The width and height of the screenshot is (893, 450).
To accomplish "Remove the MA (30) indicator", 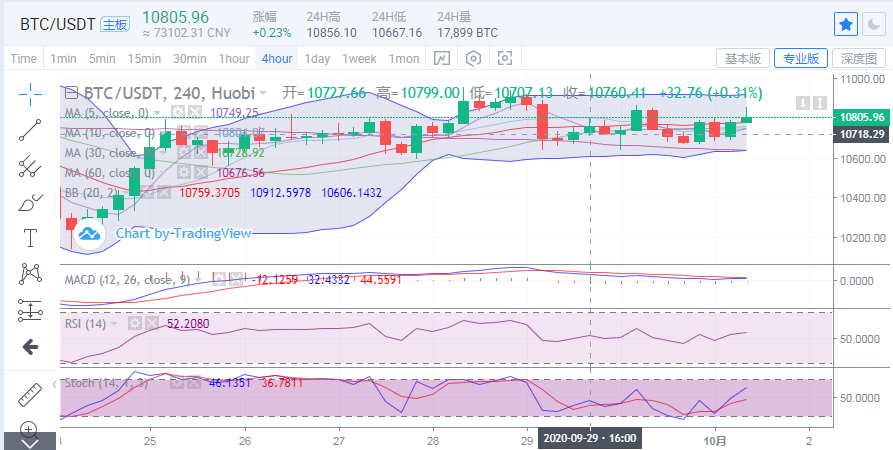I will (199, 152).
